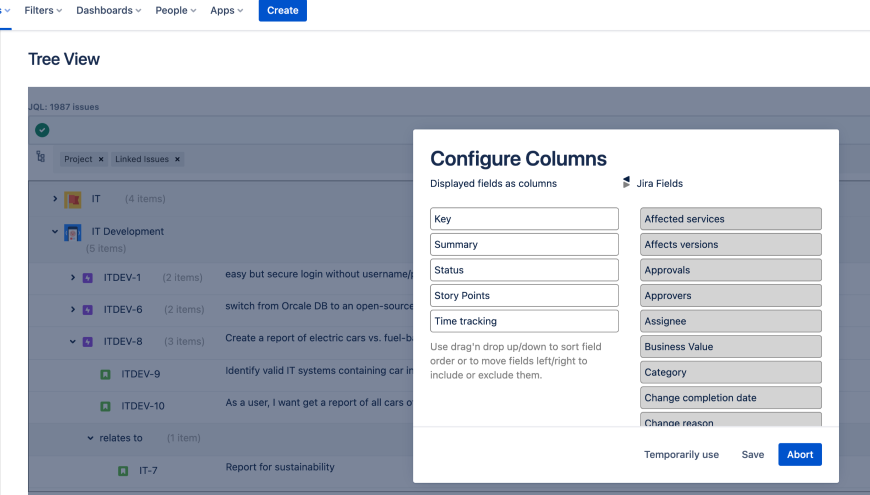Click the ITDEV-1 issue key

pos(122,277)
